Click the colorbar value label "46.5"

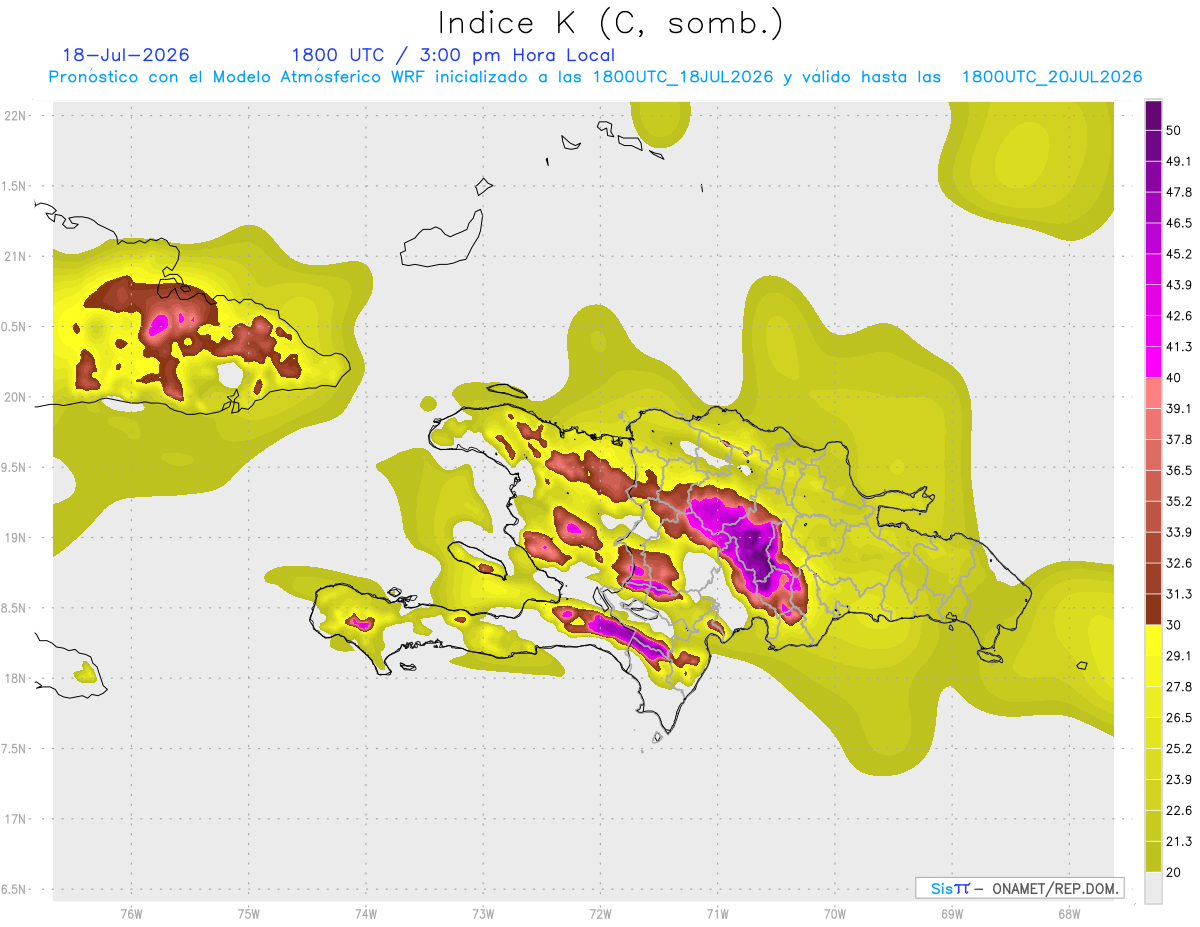(x=1178, y=223)
